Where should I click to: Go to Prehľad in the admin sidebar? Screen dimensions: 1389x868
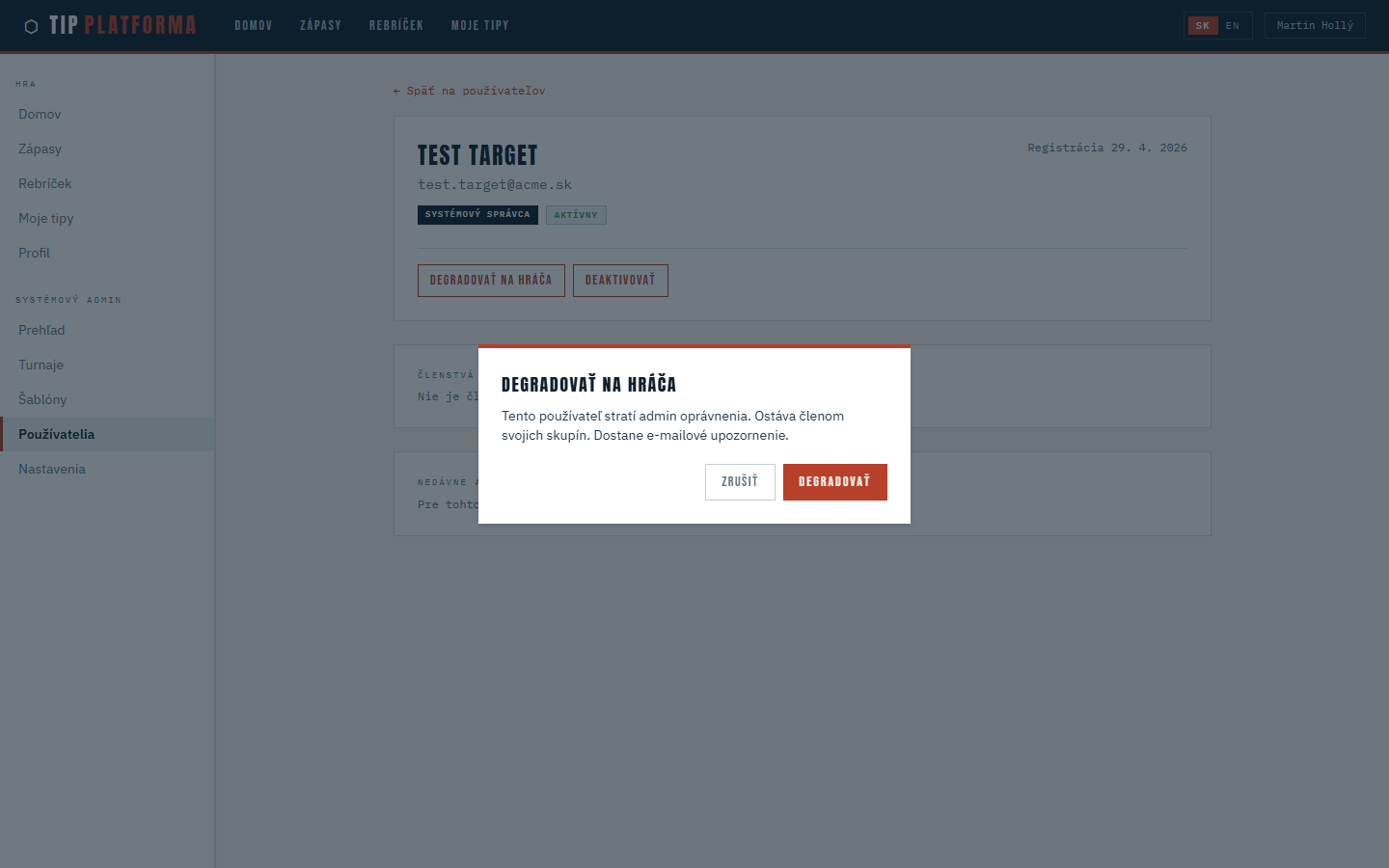[41, 330]
